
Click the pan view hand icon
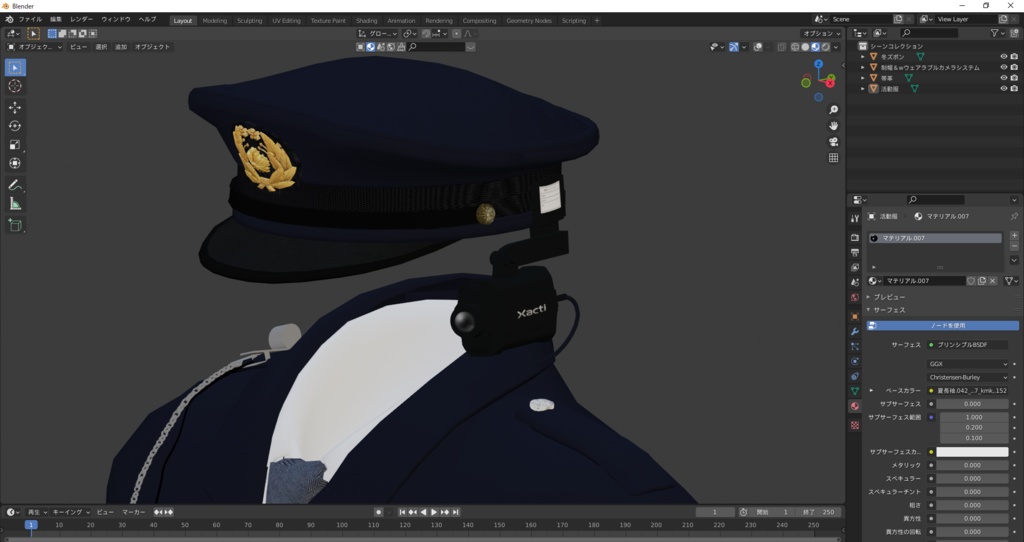[x=833, y=126]
